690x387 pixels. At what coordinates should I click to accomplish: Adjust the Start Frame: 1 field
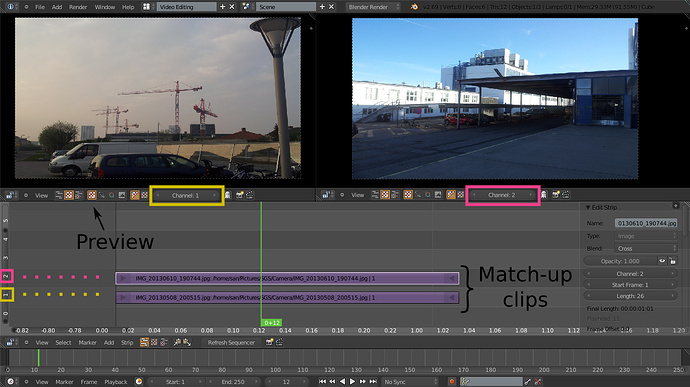[x=630, y=285]
